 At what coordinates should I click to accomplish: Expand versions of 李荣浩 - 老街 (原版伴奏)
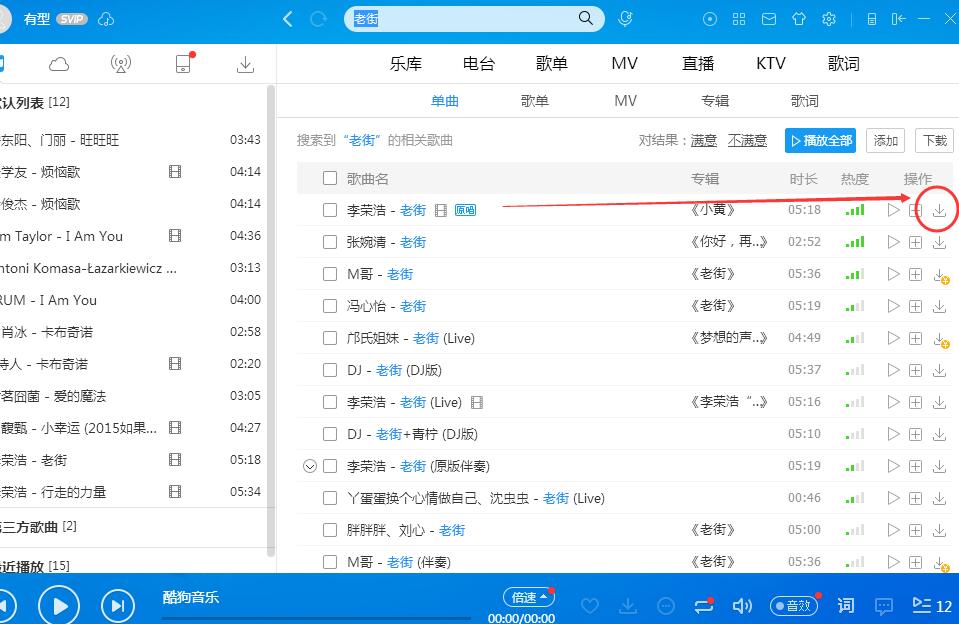pyautogui.click(x=310, y=467)
